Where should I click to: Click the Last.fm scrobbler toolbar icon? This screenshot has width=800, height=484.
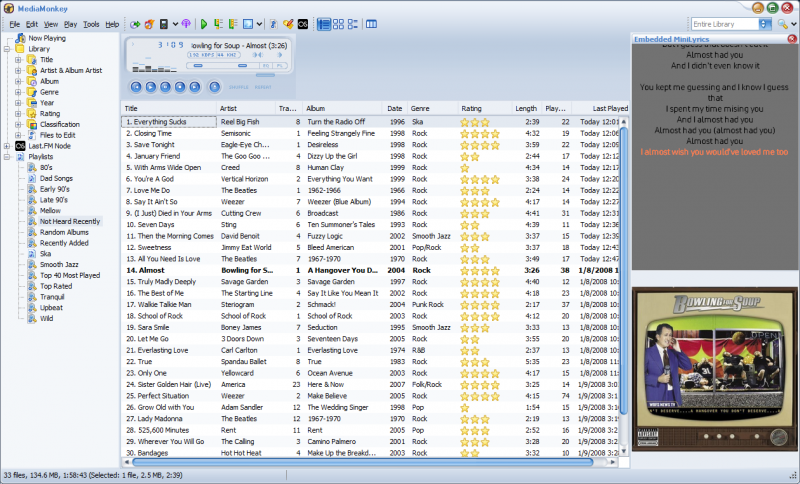click(x=303, y=23)
